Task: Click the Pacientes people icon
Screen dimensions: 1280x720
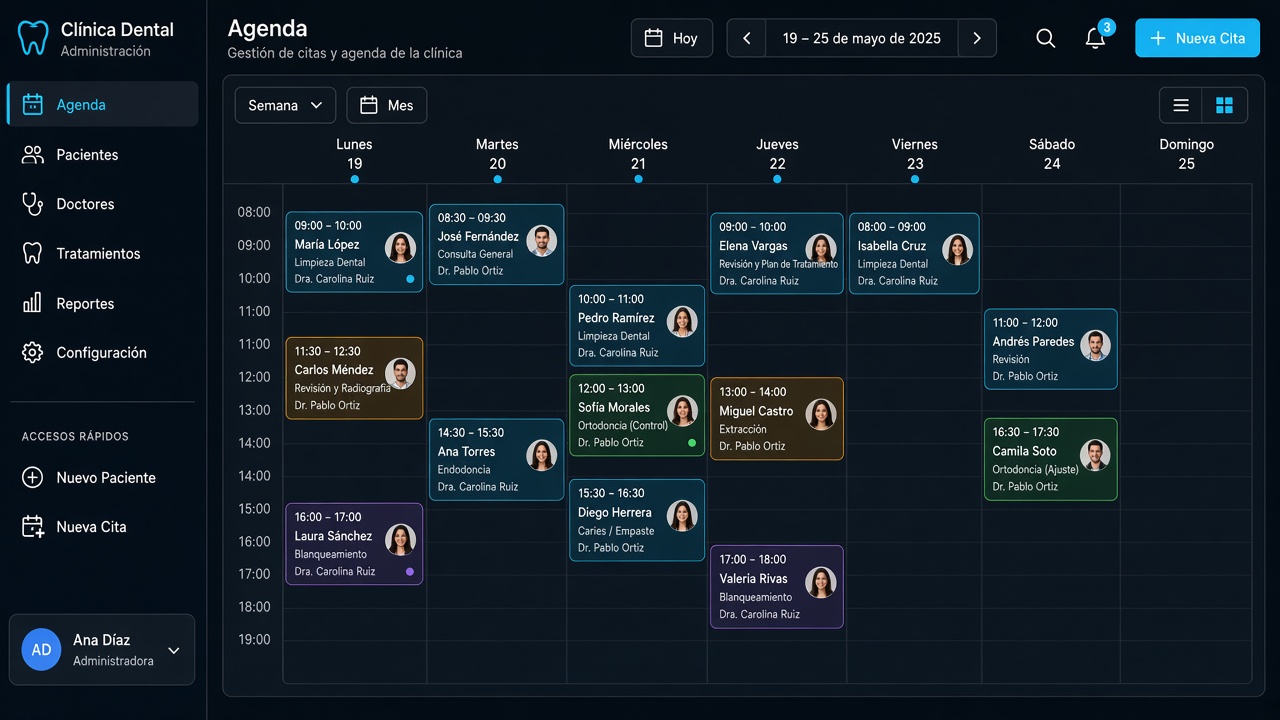Action: point(33,154)
